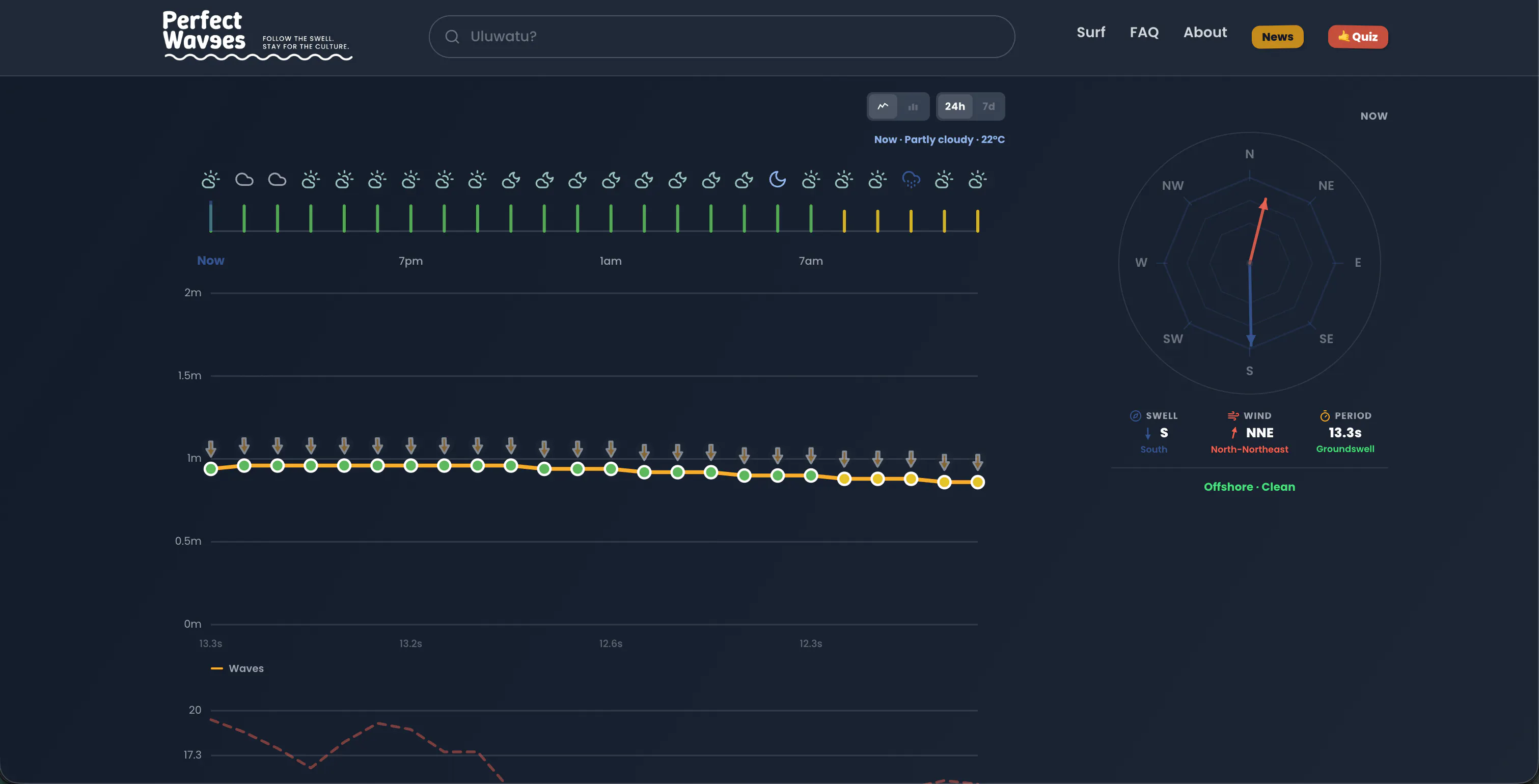Toggle the Waves legend entry
This screenshot has width=1539, height=784.
tap(237, 668)
